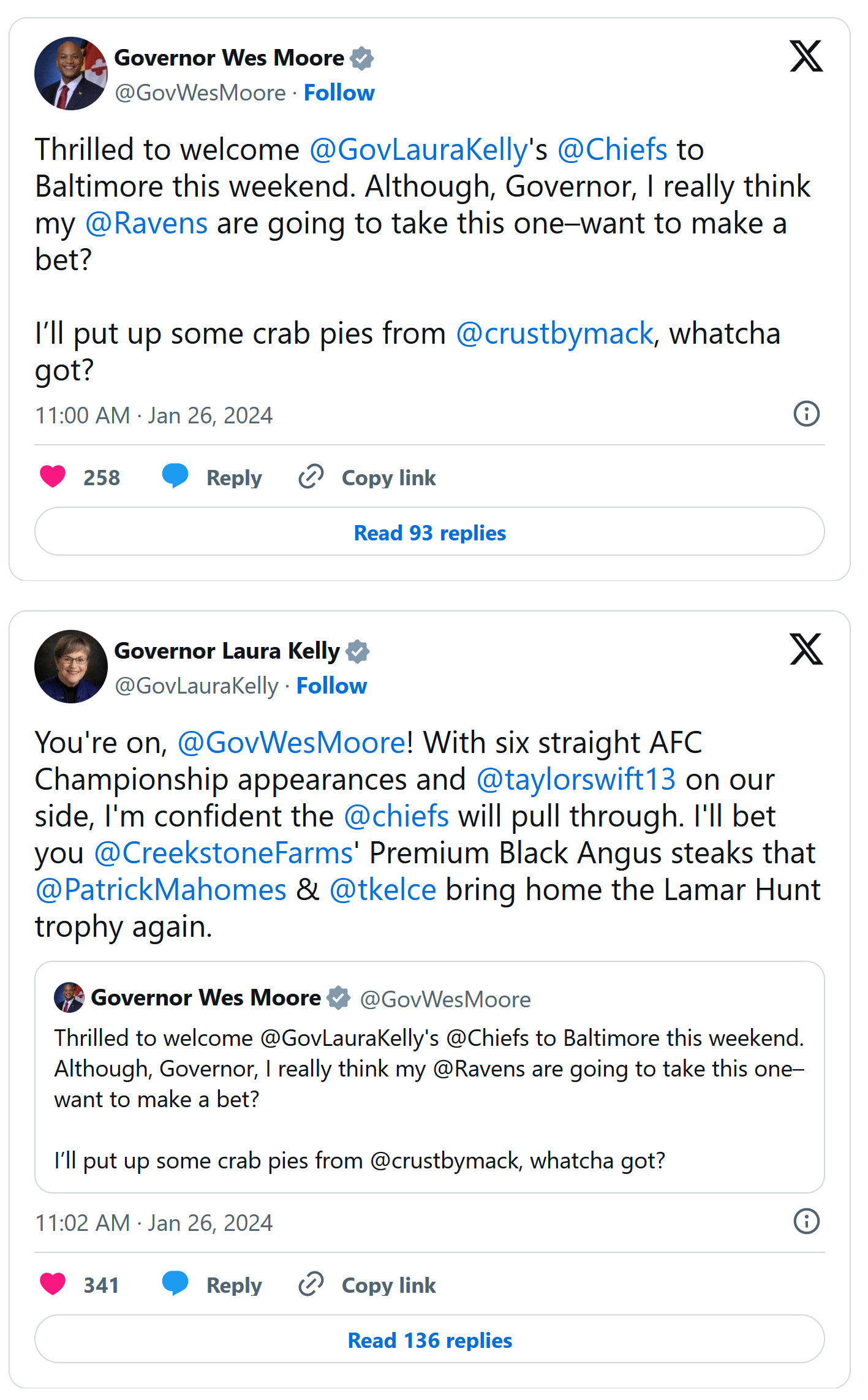Open the @CreekstoneFarms mention link

click(x=224, y=853)
